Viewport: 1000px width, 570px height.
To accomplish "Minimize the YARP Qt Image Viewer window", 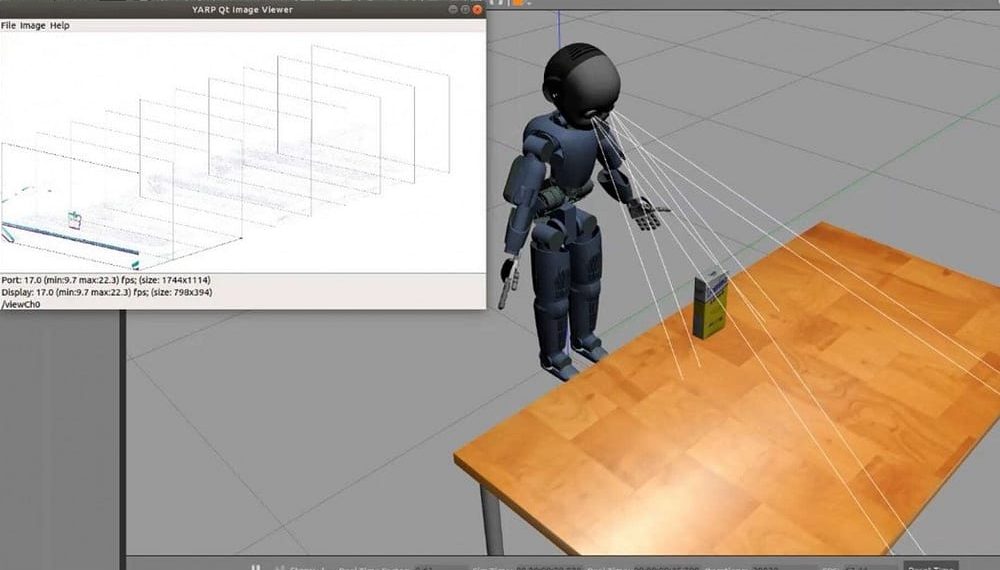I will click(x=454, y=9).
